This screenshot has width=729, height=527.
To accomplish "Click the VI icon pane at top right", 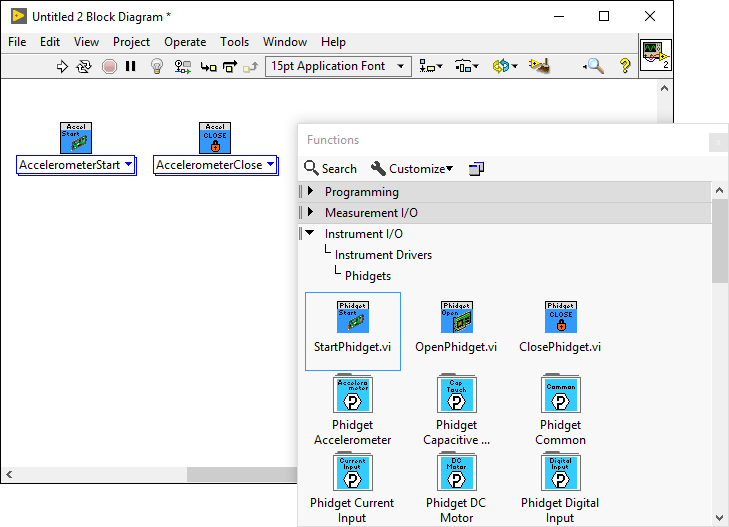I will coord(656,55).
